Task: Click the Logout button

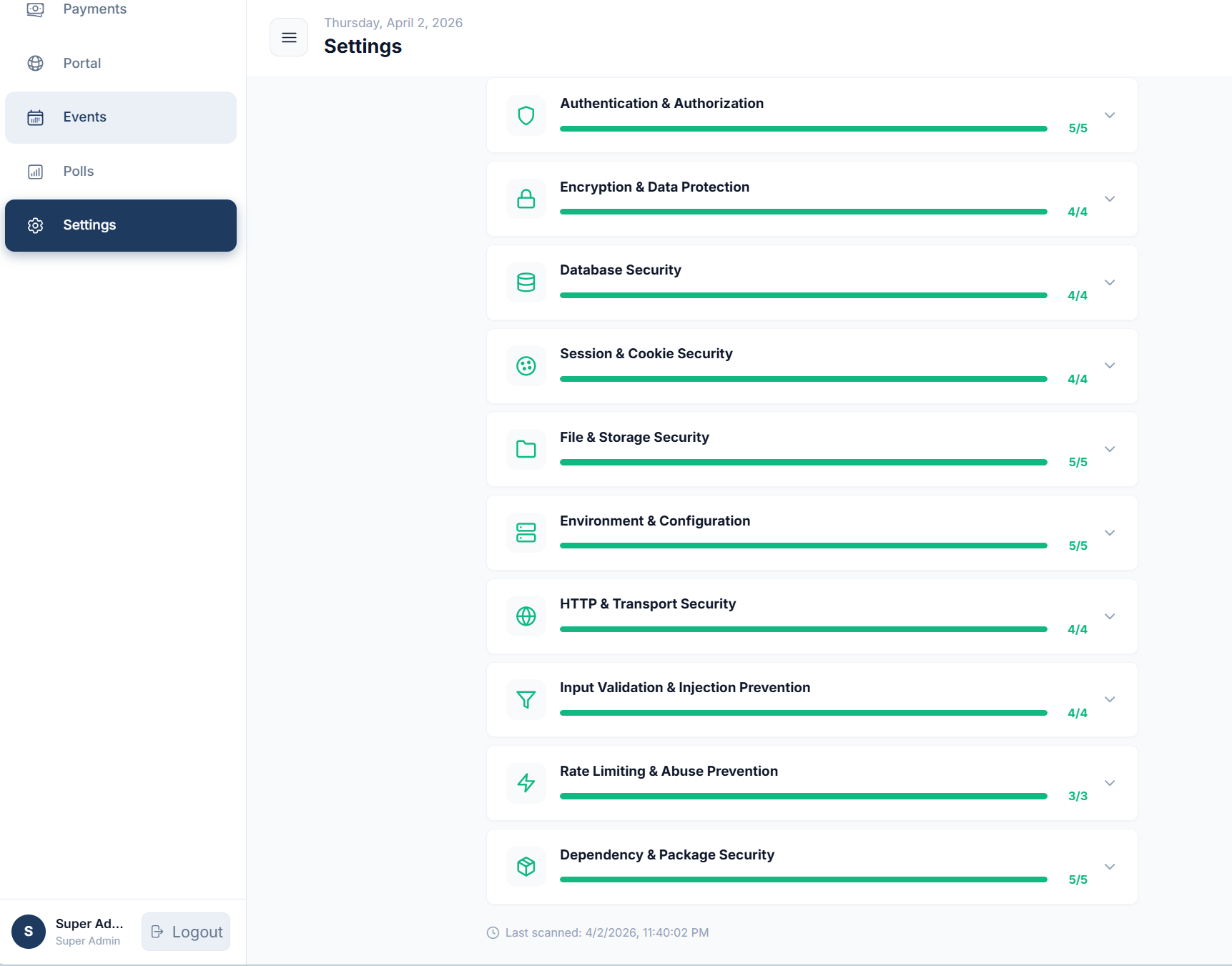Action: 185,932
